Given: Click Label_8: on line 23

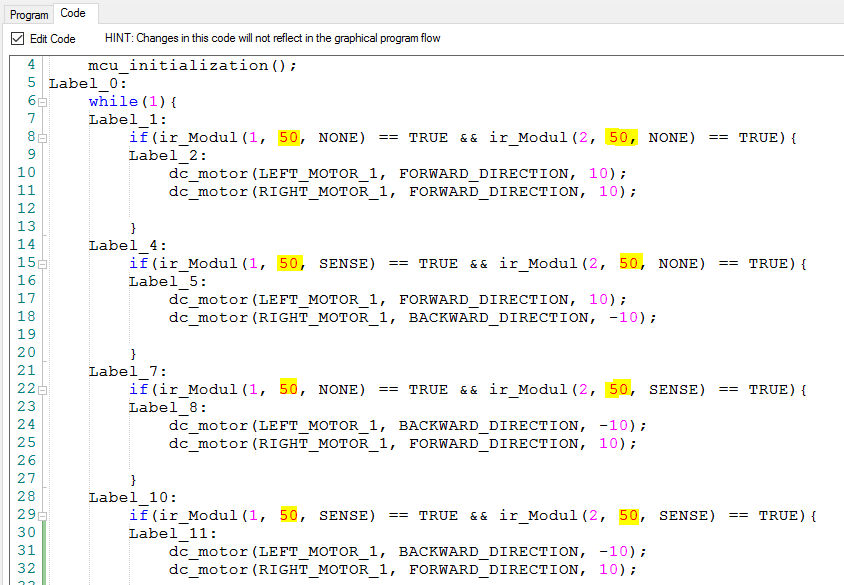Looking at the screenshot, I should click(167, 407).
